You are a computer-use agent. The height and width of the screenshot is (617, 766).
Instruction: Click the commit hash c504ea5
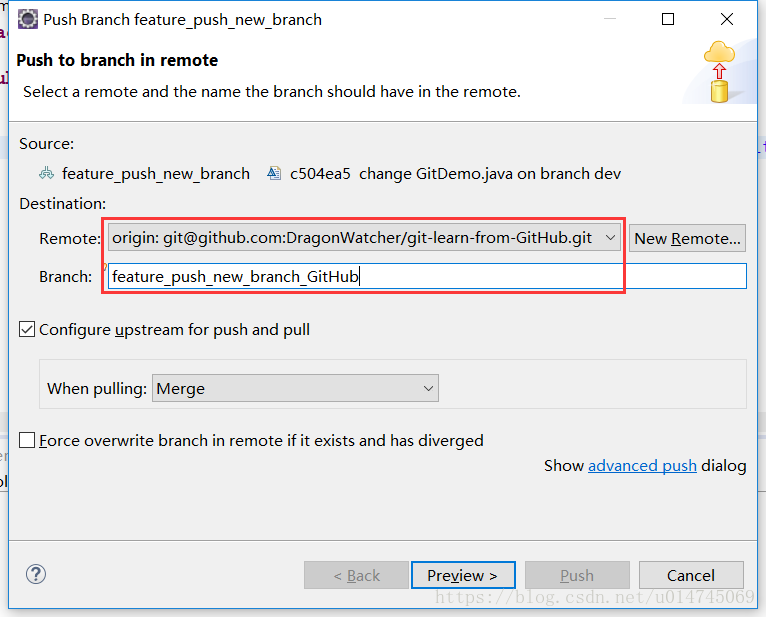point(320,173)
